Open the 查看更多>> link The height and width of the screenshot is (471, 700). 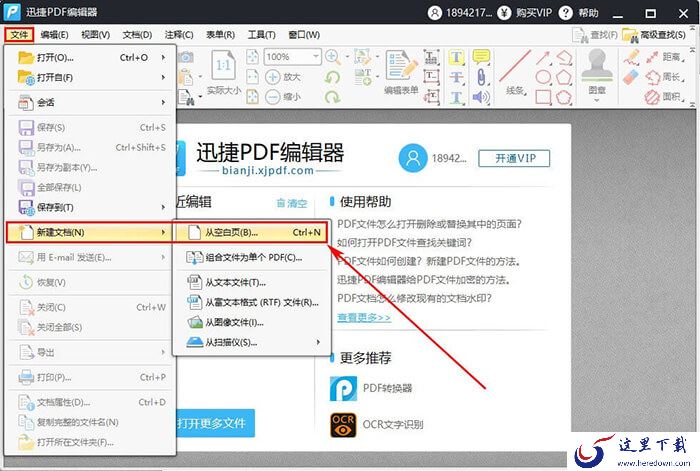click(364, 317)
